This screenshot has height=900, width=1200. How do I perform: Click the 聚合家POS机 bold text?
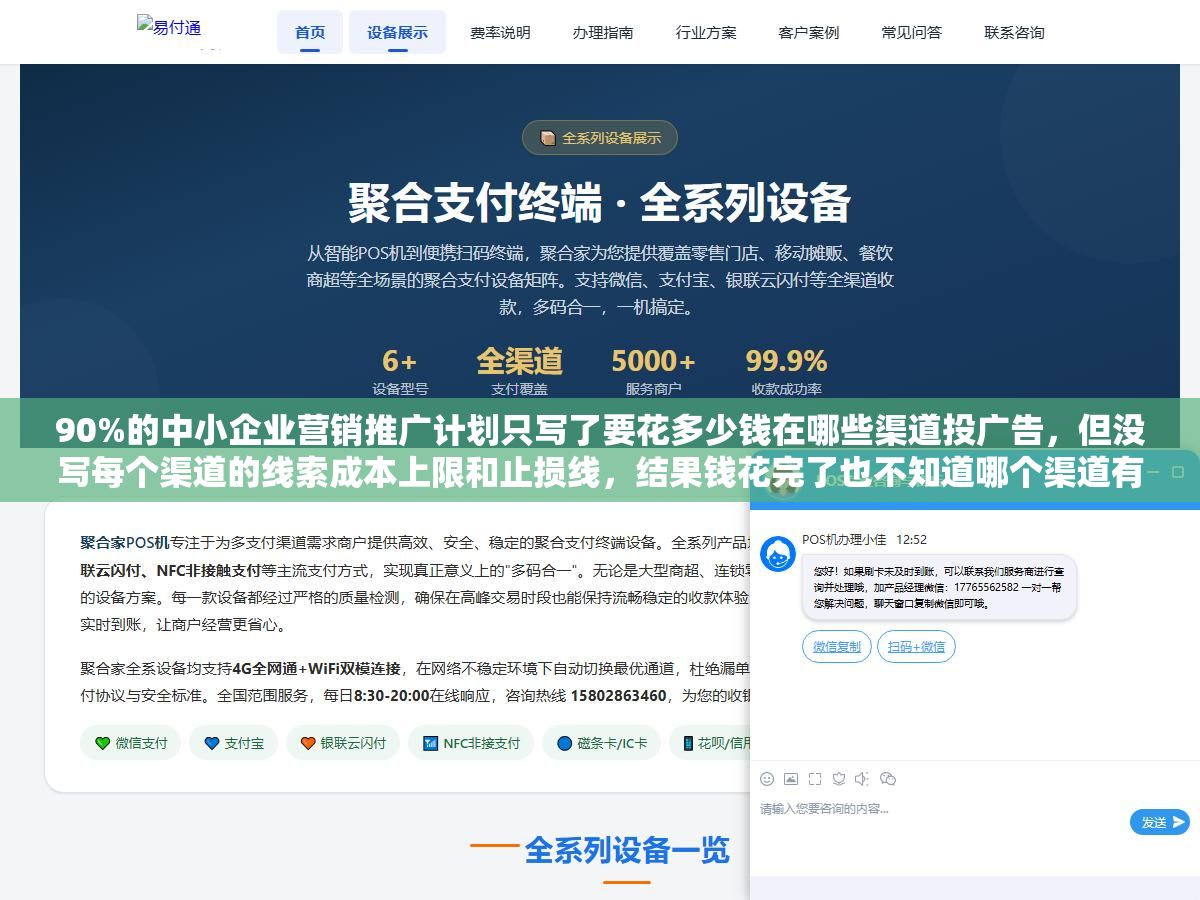125,543
